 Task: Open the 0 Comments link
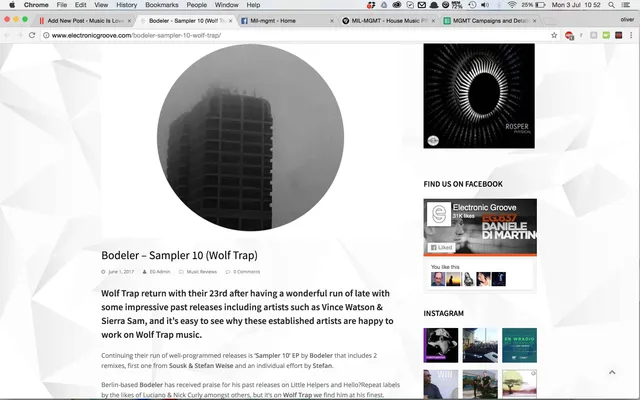[x=247, y=272]
